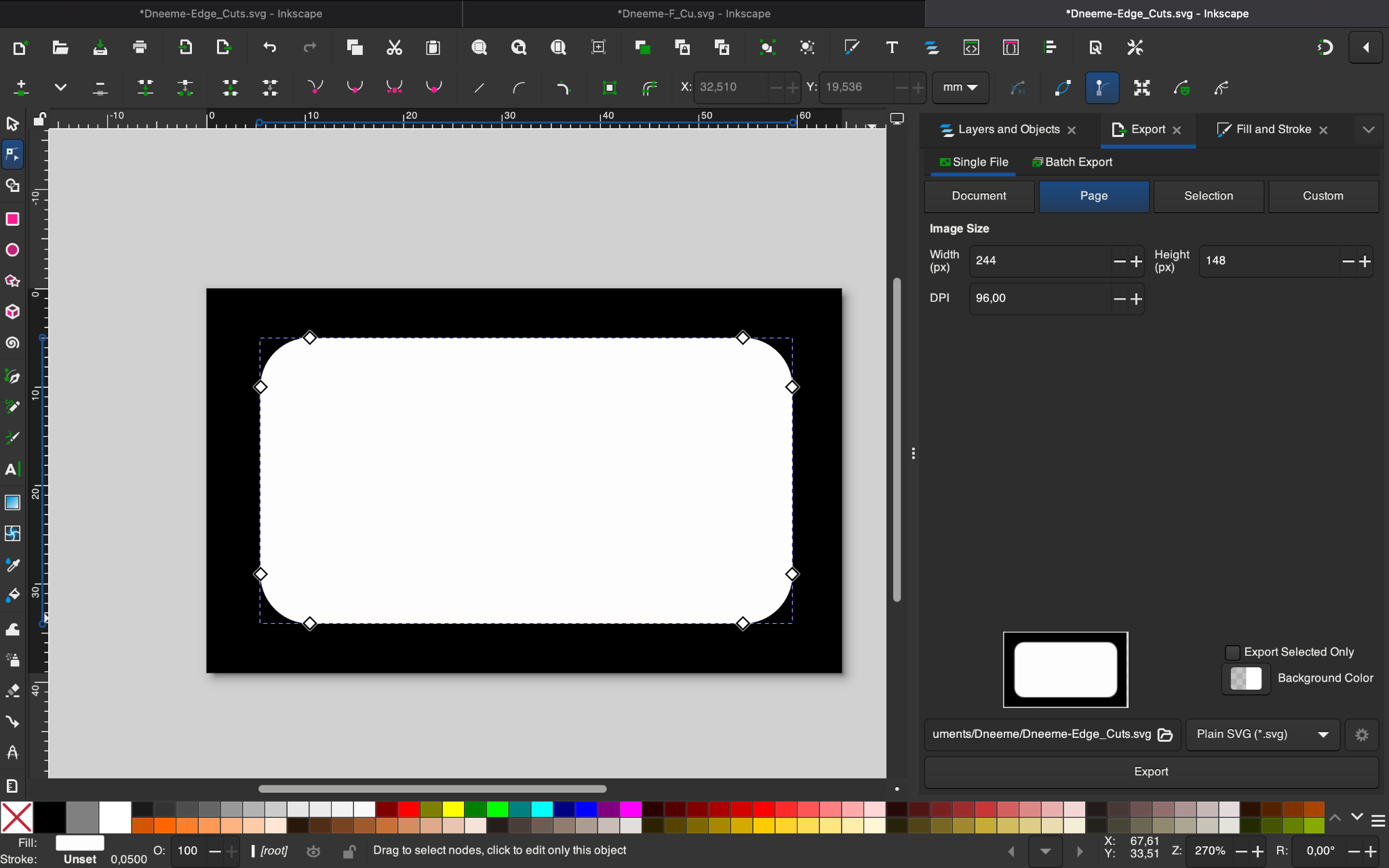The width and height of the screenshot is (1389, 868).
Task: Select the Text tool
Action: point(12,469)
